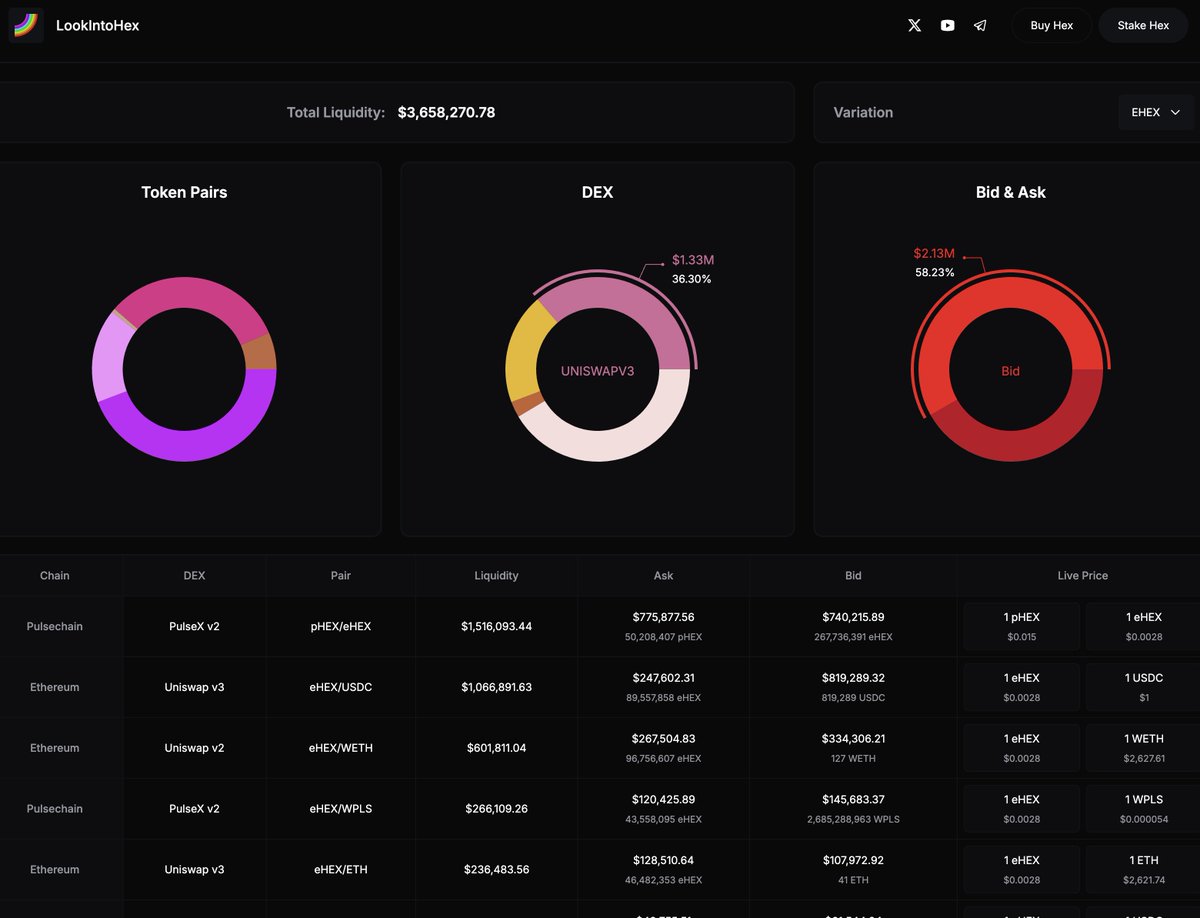Click the pHEX/eHEX pair cell
The width and height of the screenshot is (1200, 918).
click(x=341, y=627)
